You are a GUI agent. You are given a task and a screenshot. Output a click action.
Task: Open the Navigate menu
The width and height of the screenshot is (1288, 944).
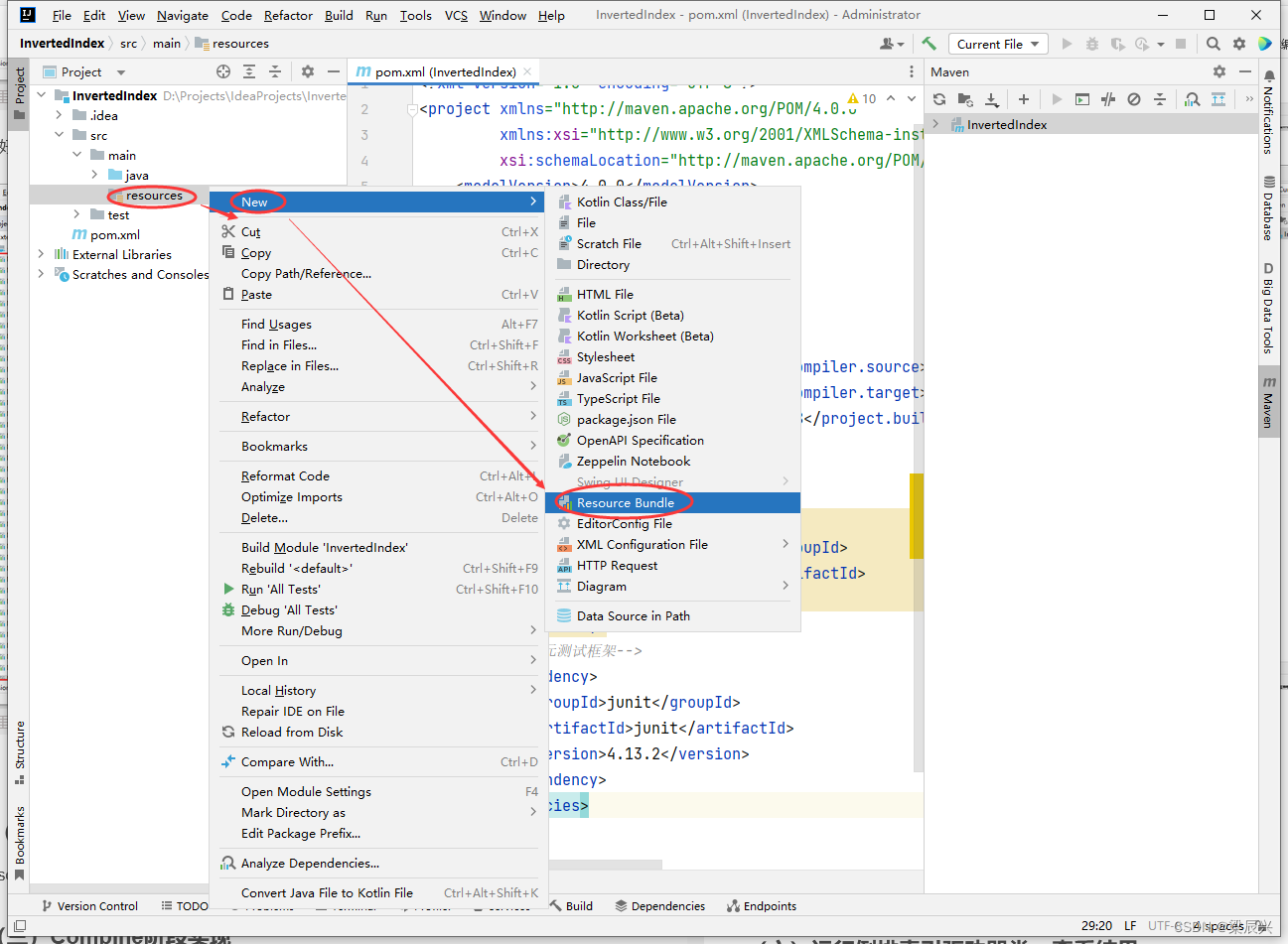point(183,15)
